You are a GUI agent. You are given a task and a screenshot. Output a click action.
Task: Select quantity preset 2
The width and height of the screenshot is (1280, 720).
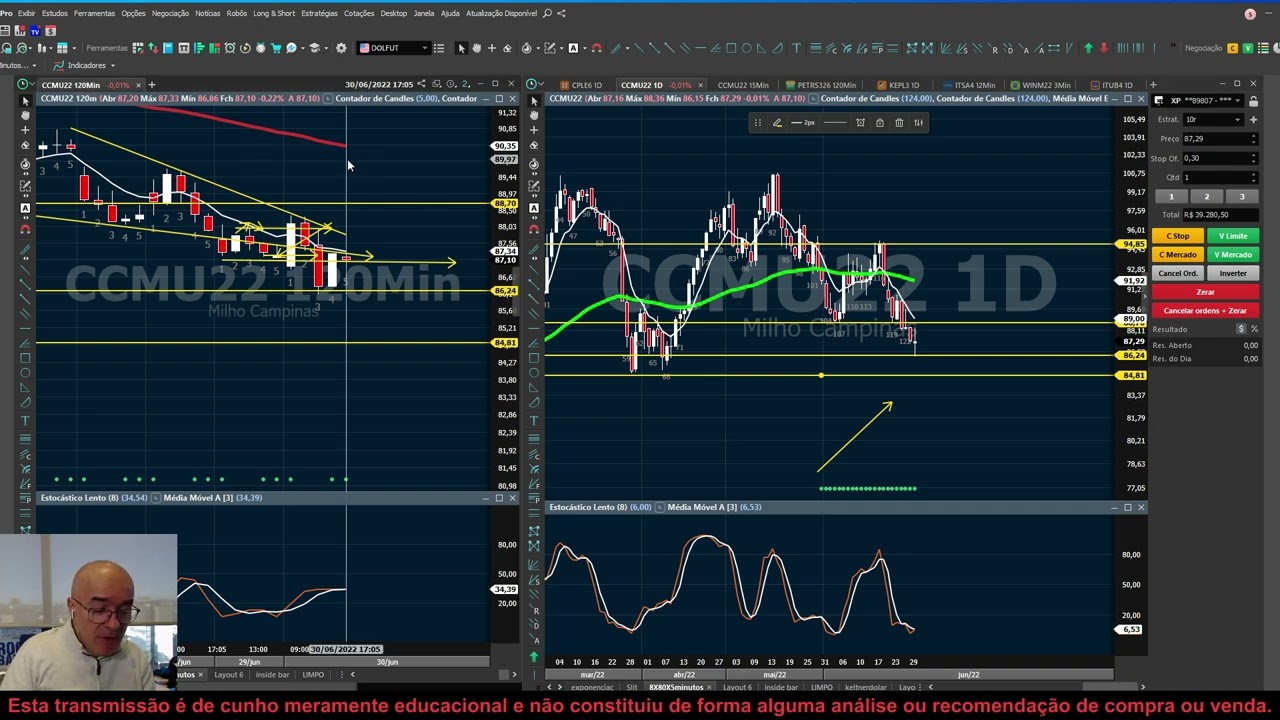(1207, 197)
